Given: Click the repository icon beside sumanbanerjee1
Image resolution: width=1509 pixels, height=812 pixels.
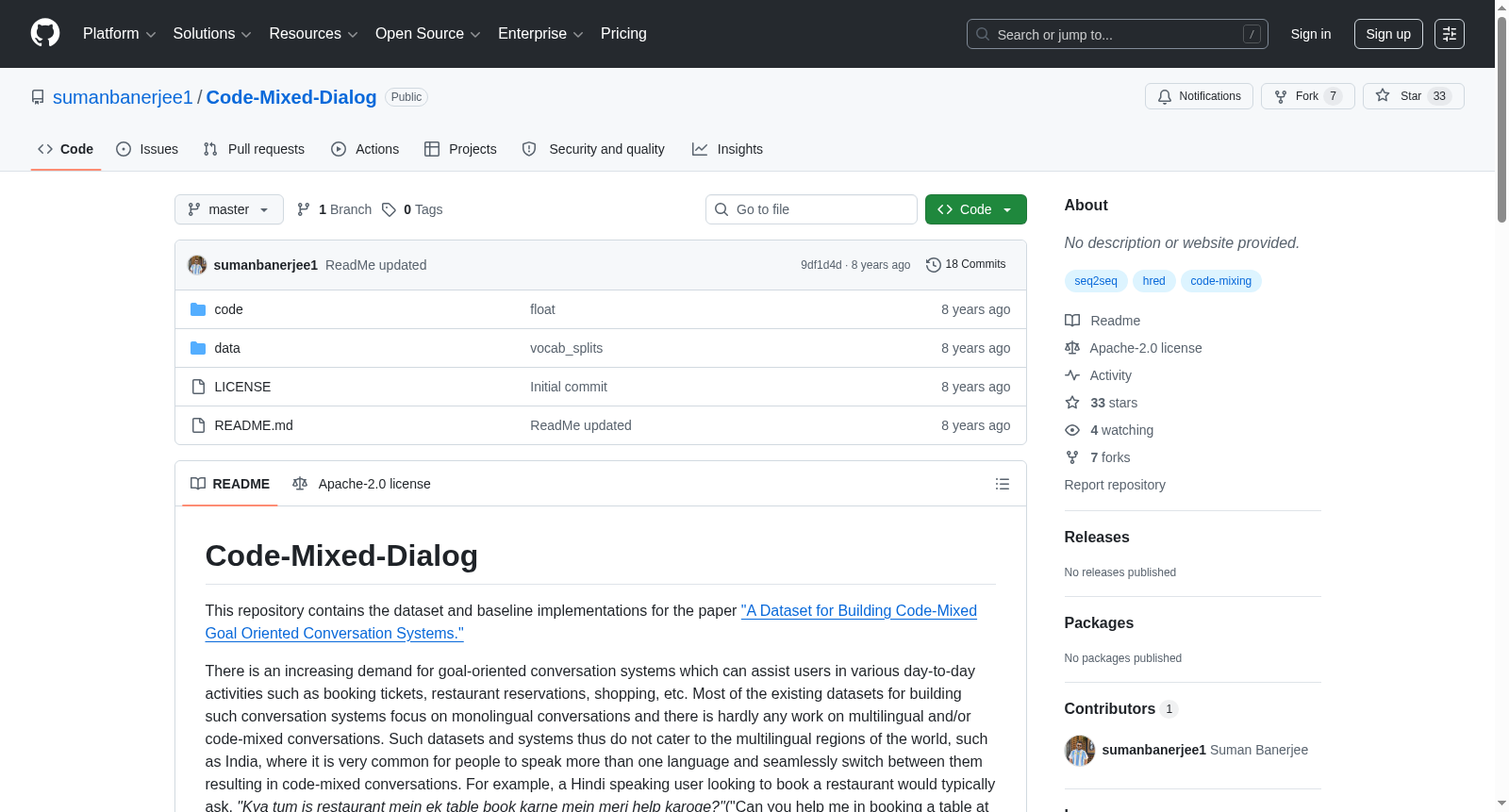Looking at the screenshot, I should pos(38,97).
